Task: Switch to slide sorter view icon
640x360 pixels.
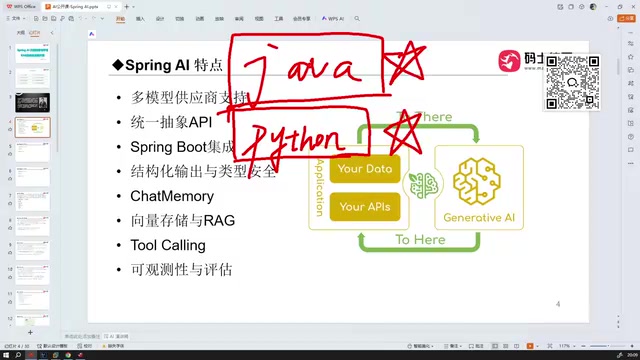Action: (506, 346)
